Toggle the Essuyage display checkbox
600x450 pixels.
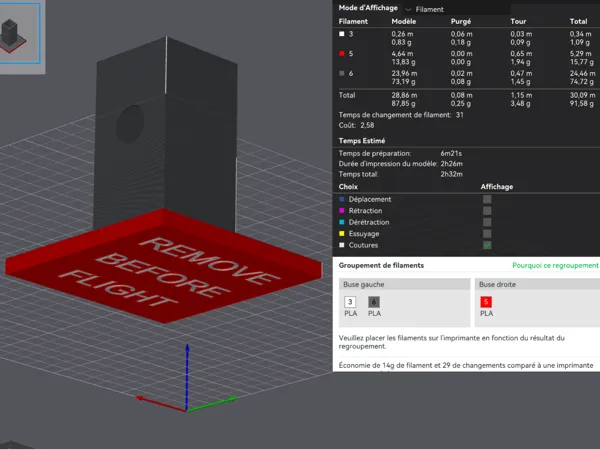click(487, 233)
